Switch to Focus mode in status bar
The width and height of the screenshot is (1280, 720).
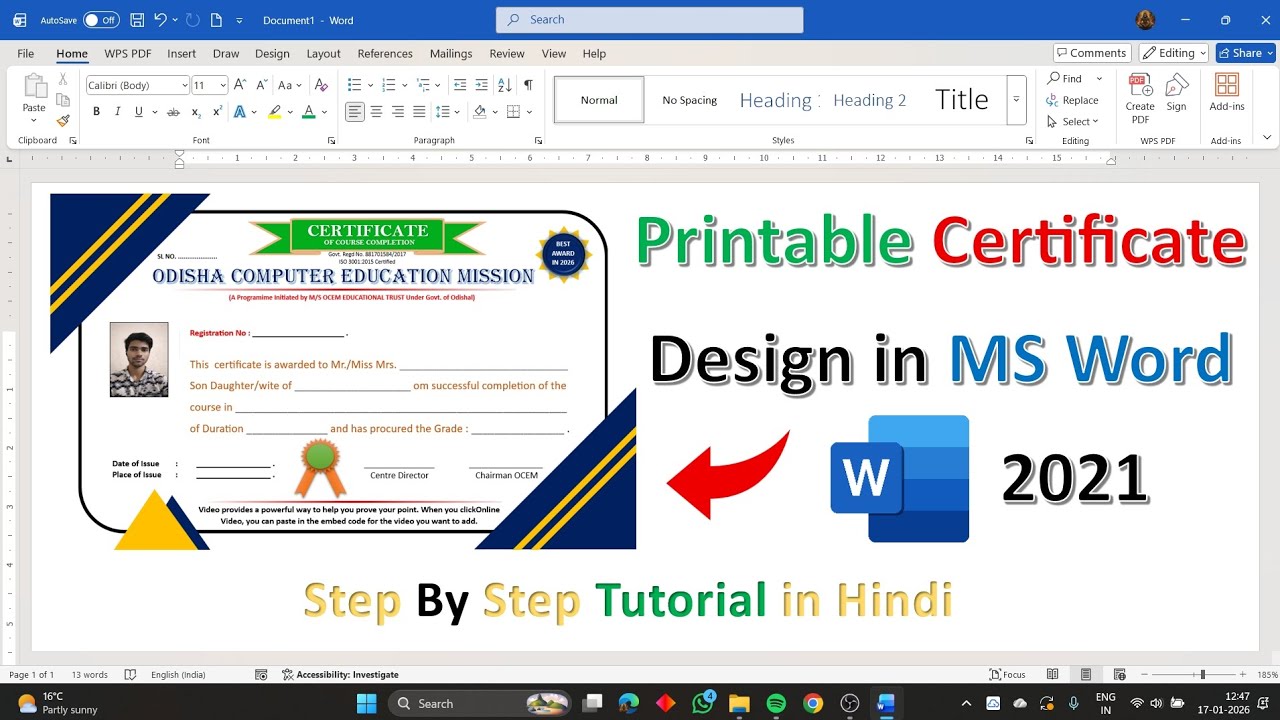click(1008, 675)
